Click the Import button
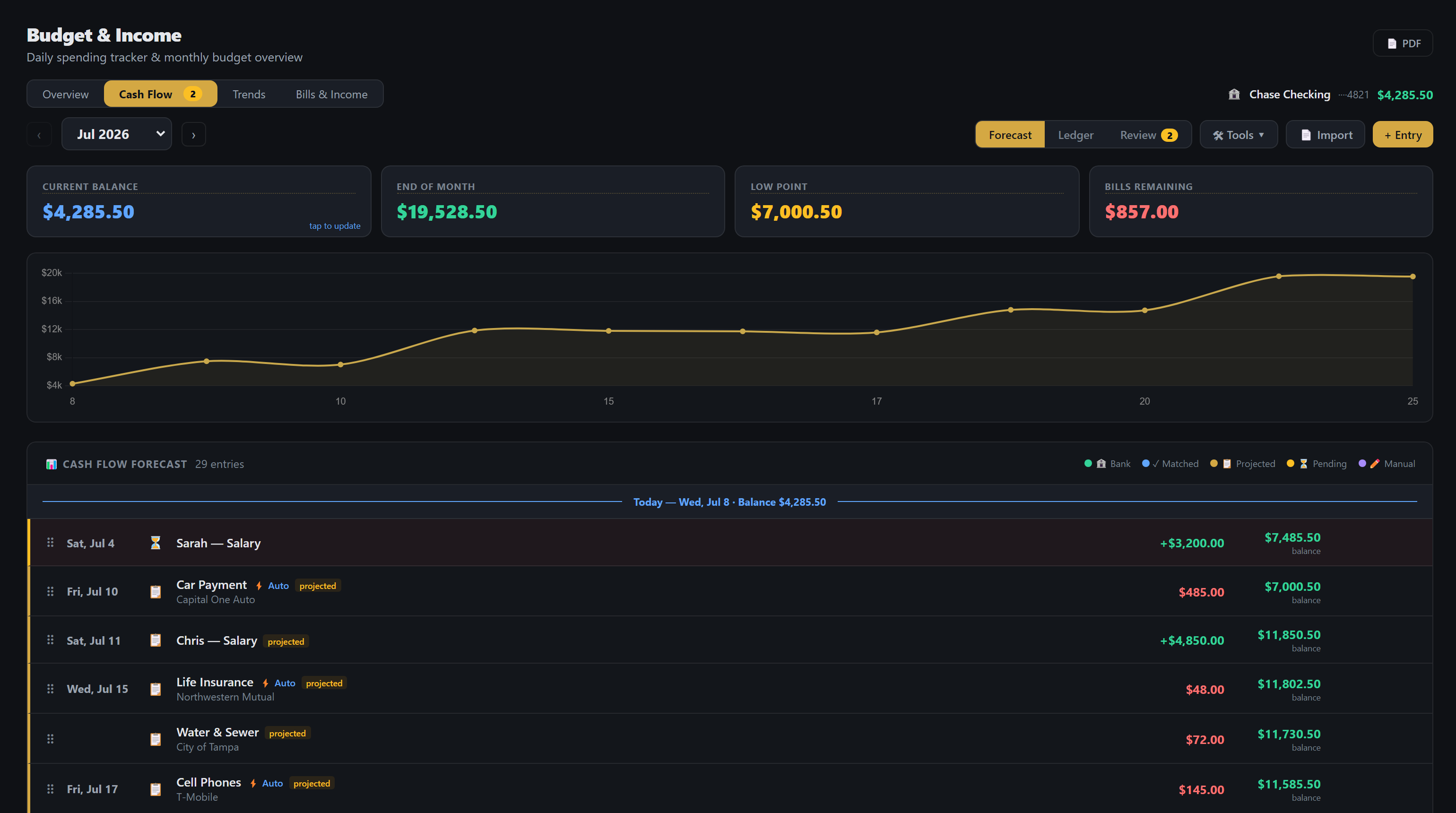 tap(1326, 135)
